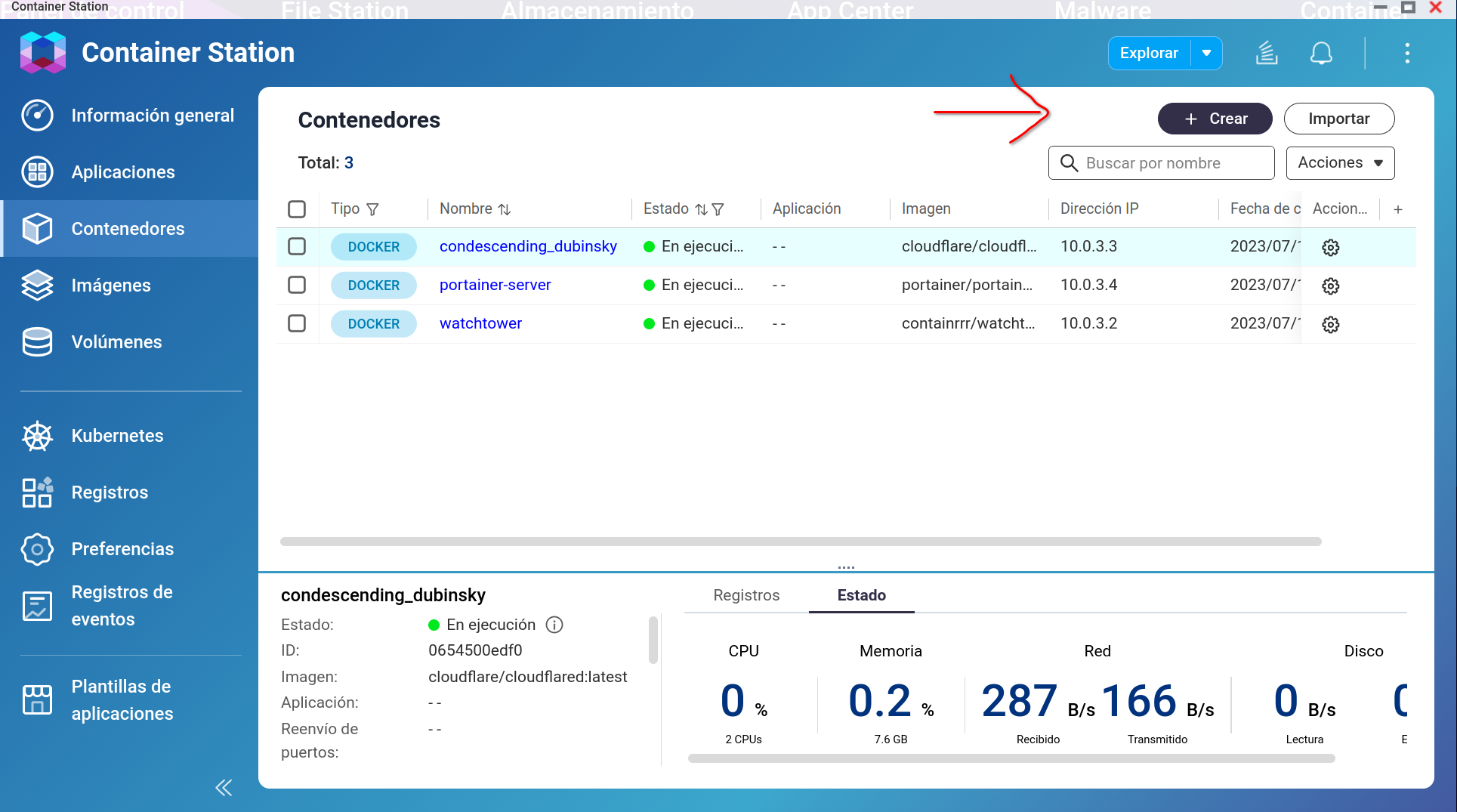Check the condescending_dubinsky row checkbox
This screenshot has width=1457, height=812.
(297, 247)
